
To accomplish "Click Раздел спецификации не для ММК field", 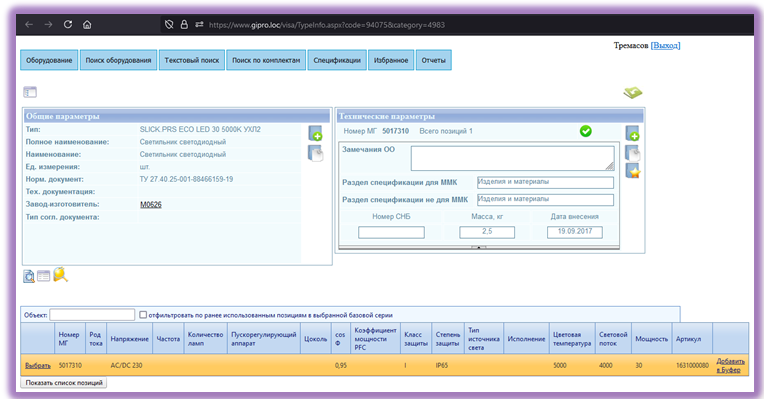I will (x=545, y=200).
